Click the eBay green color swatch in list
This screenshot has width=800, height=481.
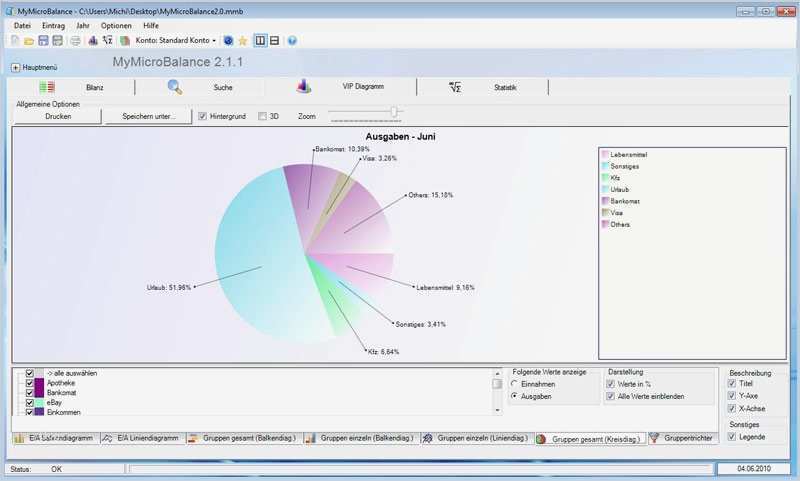pyautogui.click(x=39, y=402)
